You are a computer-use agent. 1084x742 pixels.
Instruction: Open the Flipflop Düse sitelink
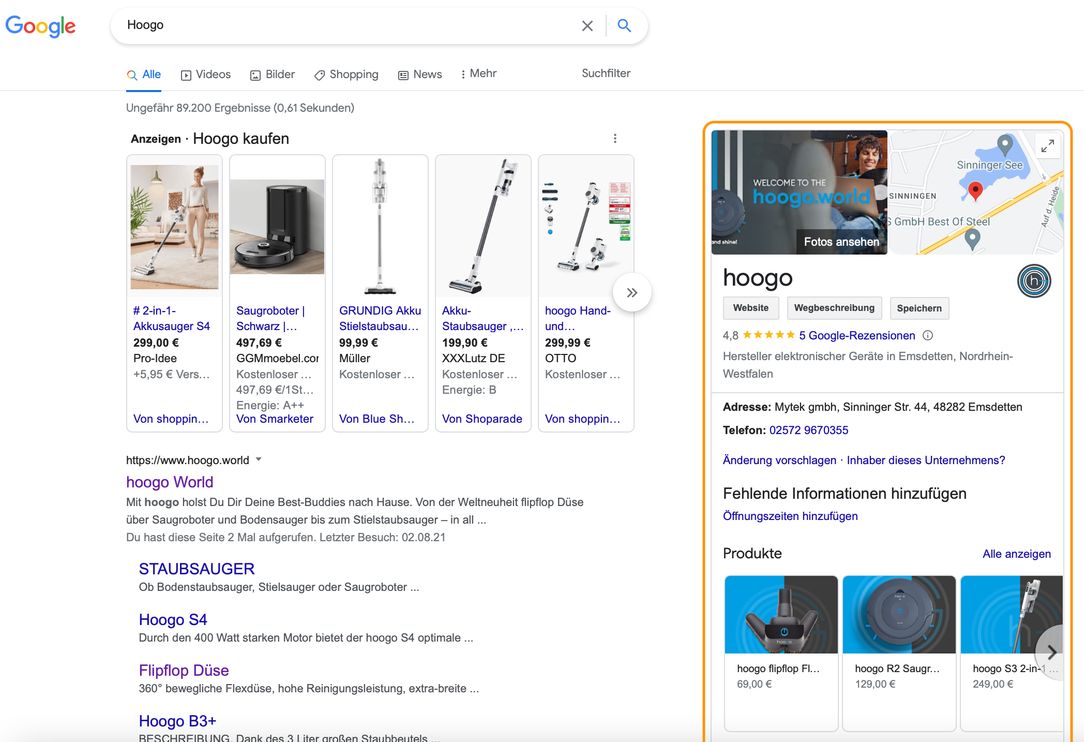coord(184,670)
